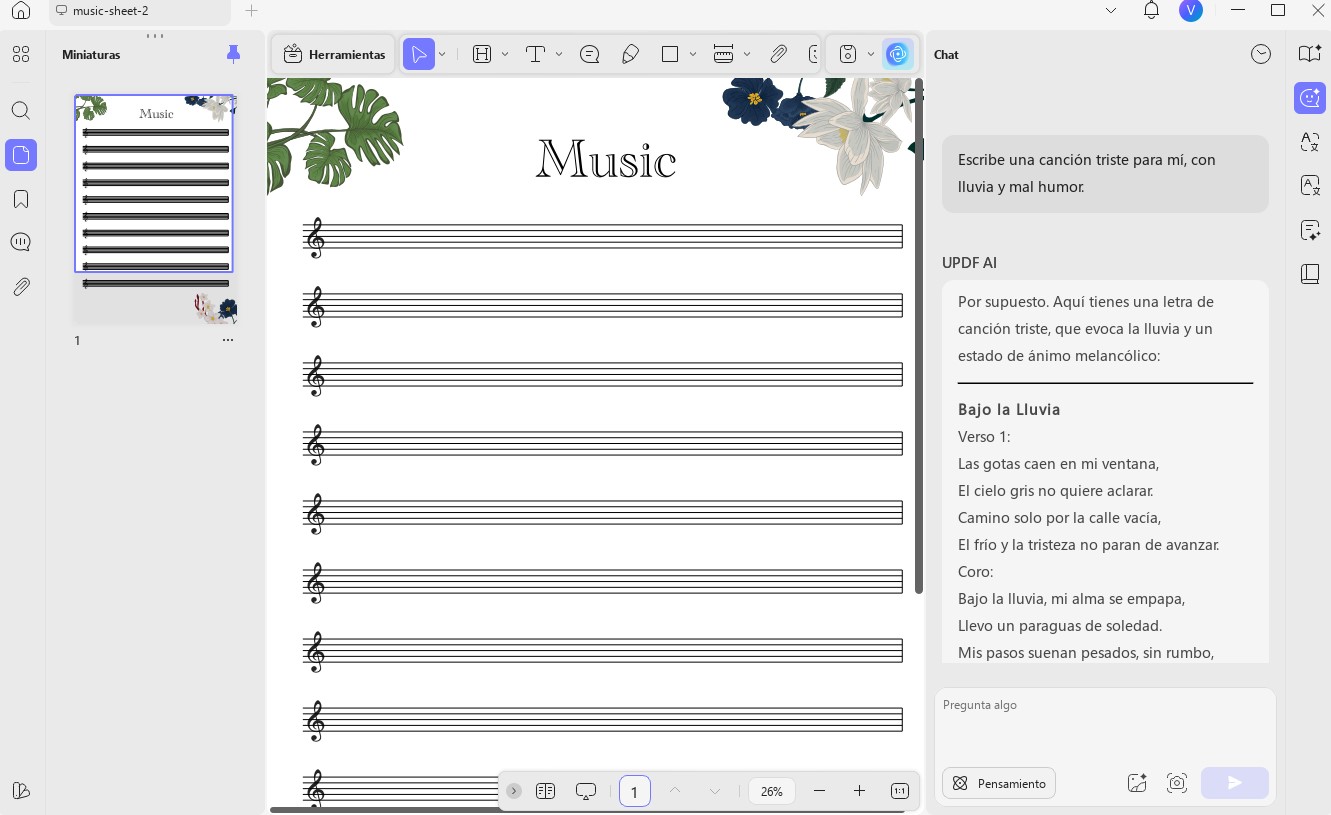
Task: Collapse the bottom page toolbar arrow
Action: (x=514, y=791)
